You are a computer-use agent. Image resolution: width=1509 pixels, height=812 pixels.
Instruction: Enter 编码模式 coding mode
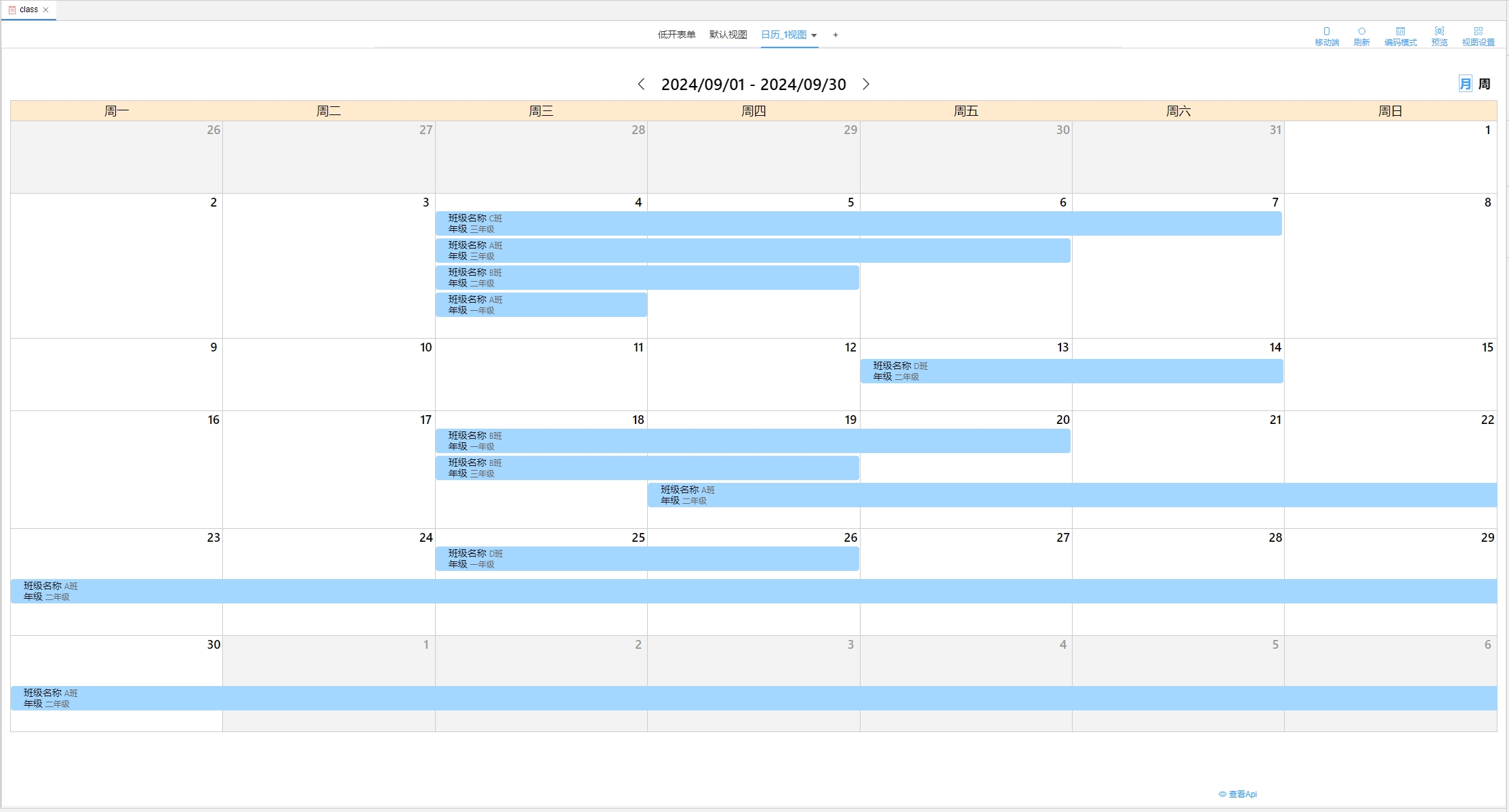click(x=1401, y=35)
